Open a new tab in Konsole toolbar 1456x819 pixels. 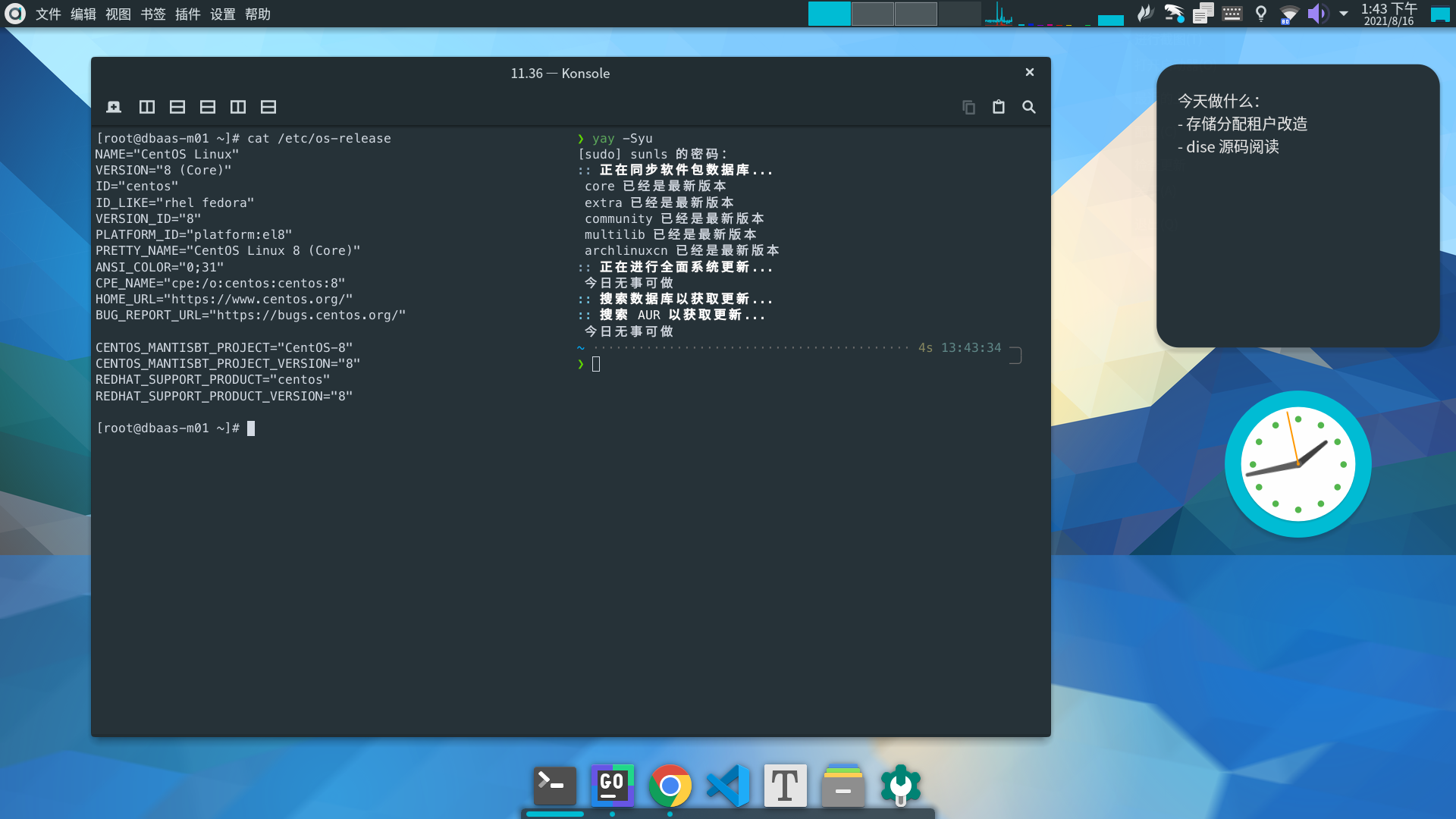coord(114,107)
